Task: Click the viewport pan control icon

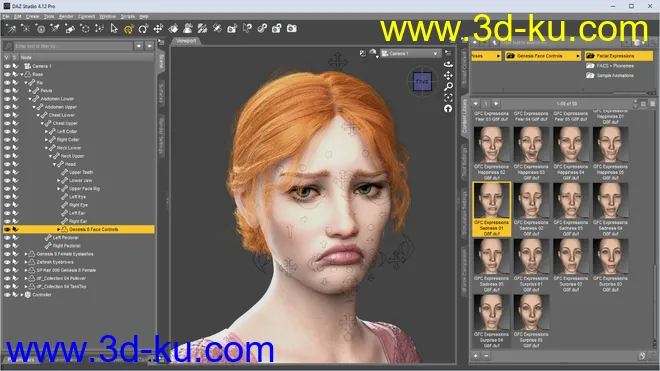Action: pyautogui.click(x=448, y=75)
